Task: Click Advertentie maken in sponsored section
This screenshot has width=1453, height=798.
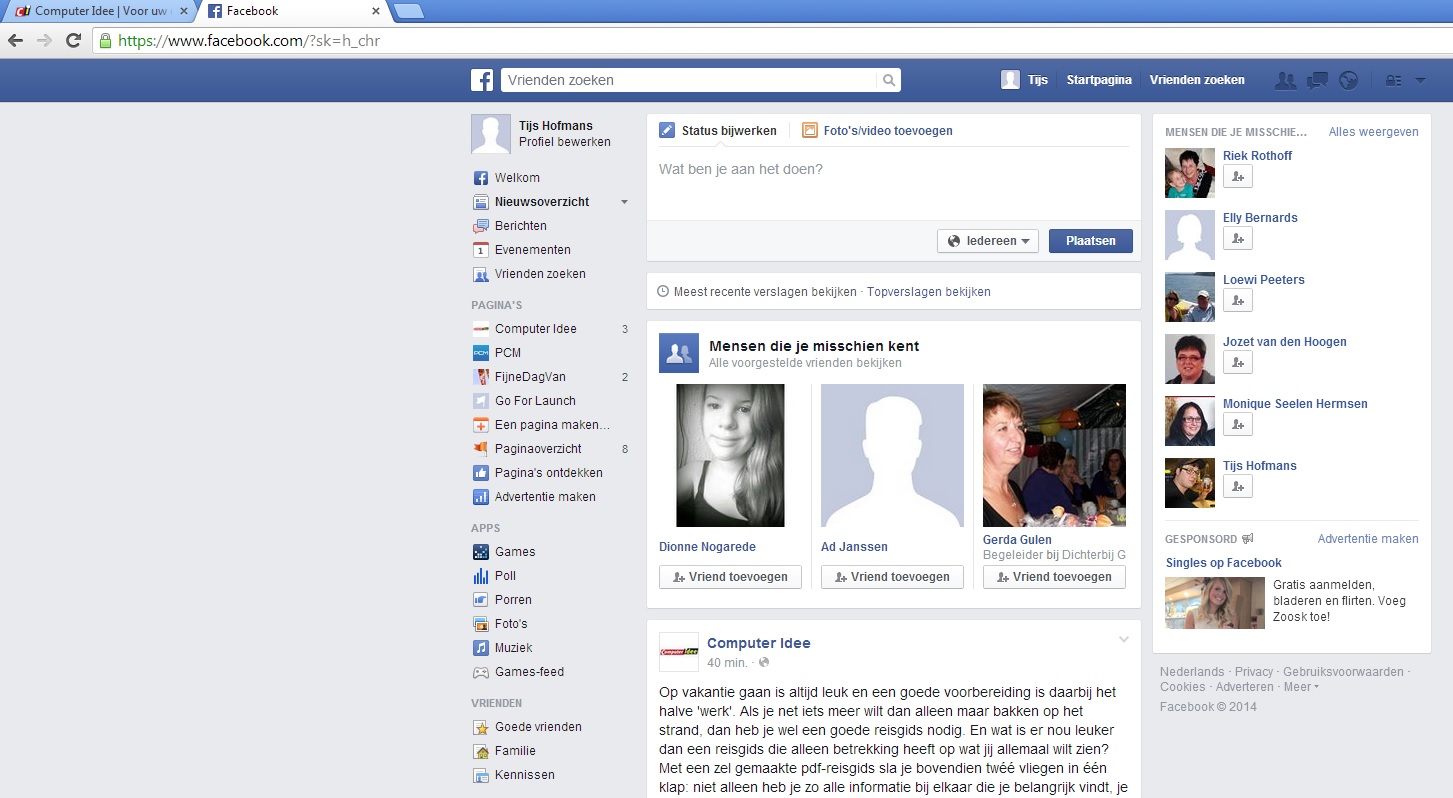Action: pos(1368,539)
